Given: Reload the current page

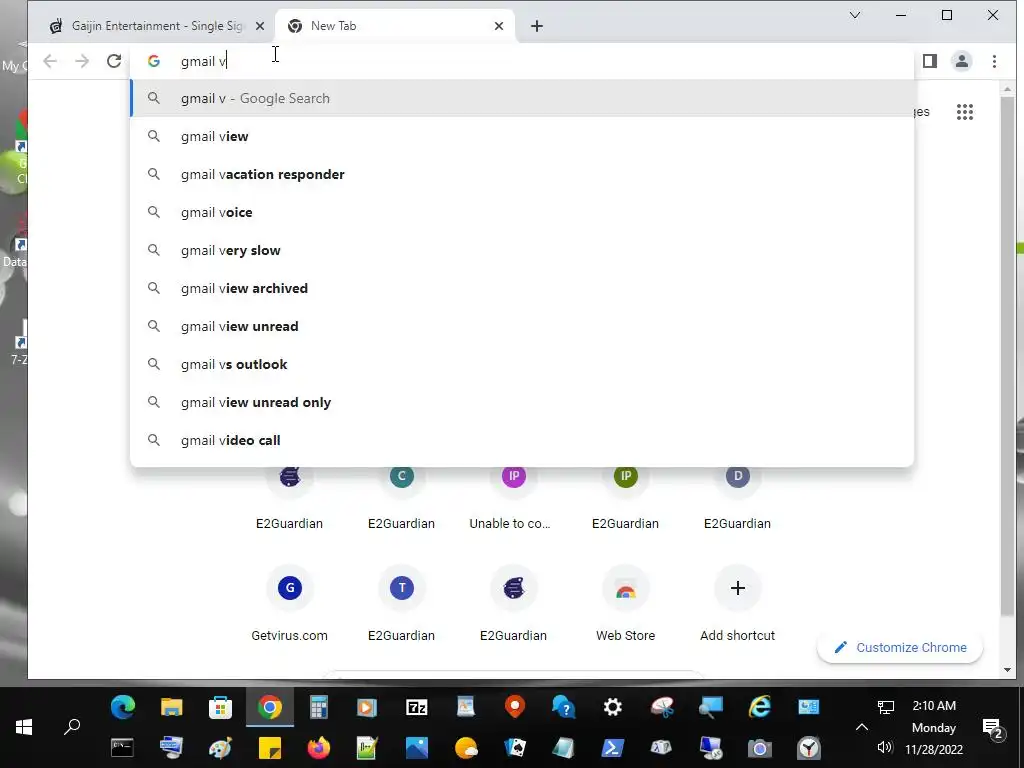Looking at the screenshot, I should click(x=114, y=61).
